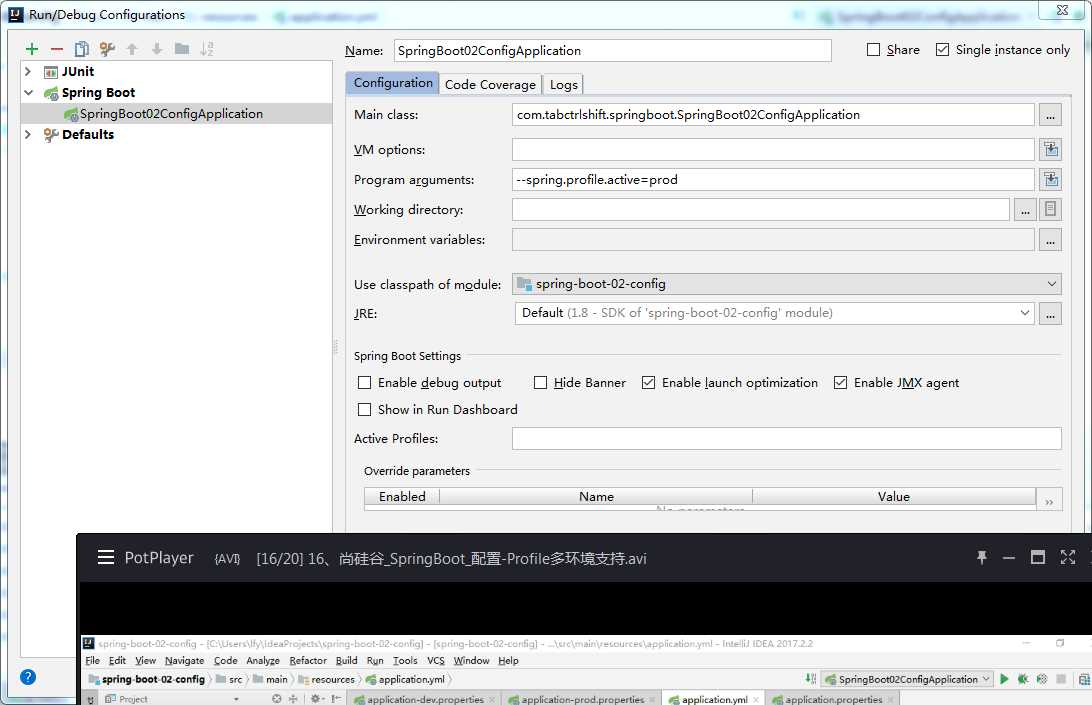Open the edit defaults wrench icon

[x=107, y=49]
